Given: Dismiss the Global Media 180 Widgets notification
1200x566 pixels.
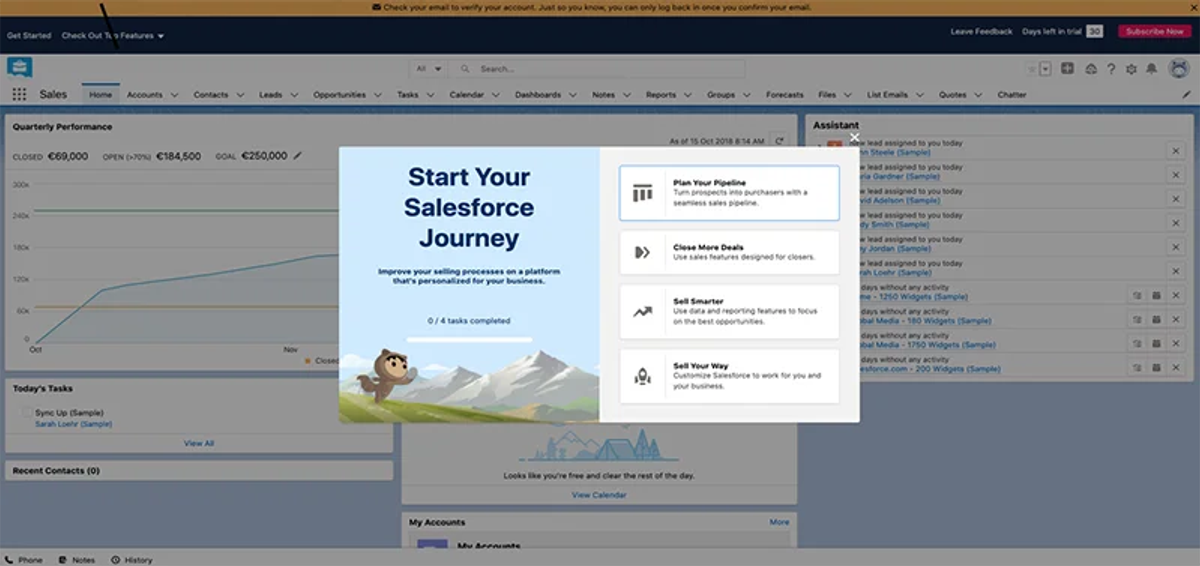Looking at the screenshot, I should pyautogui.click(x=1175, y=319).
